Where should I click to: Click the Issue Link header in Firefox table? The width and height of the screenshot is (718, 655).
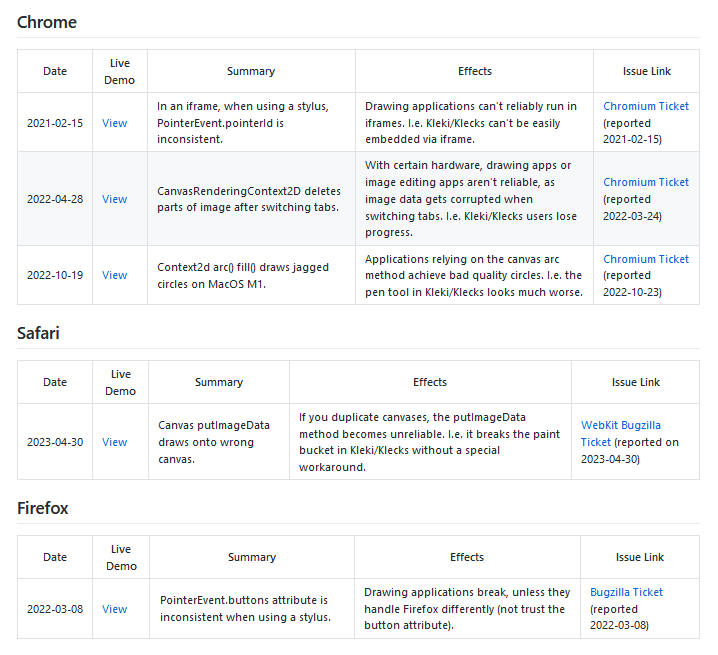[x=640, y=557]
